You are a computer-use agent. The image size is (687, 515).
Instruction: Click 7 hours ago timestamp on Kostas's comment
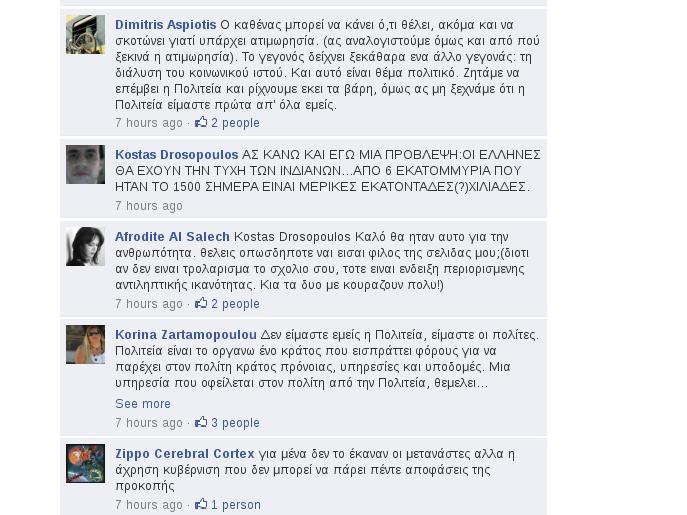[149, 206]
